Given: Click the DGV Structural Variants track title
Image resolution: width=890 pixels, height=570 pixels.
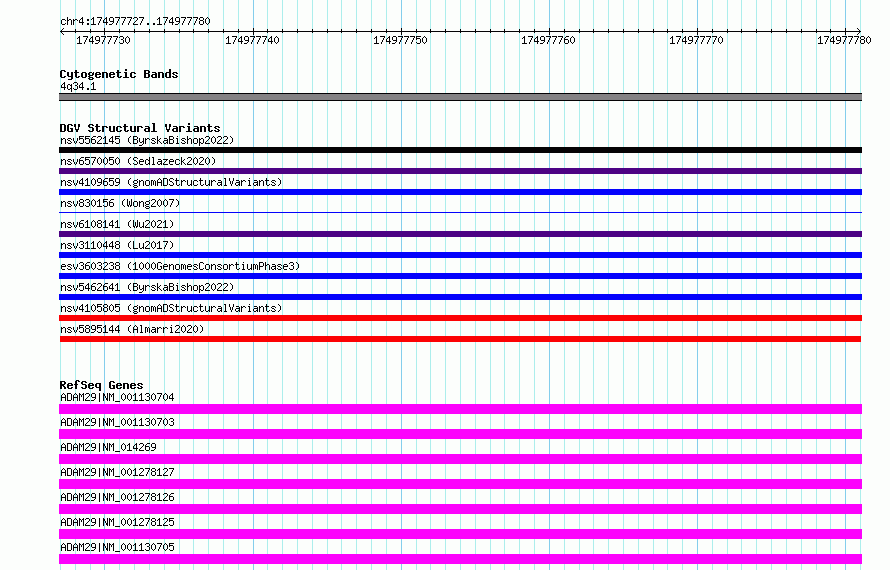Looking at the screenshot, I should pos(140,128).
